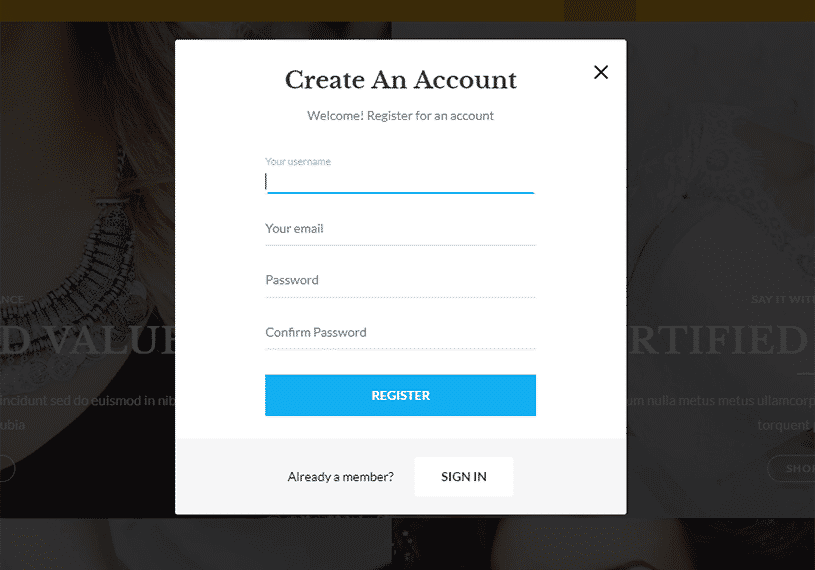Click the 'SAY IT WITH' background caption
Image resolution: width=815 pixels, height=570 pixels.
[x=783, y=299]
